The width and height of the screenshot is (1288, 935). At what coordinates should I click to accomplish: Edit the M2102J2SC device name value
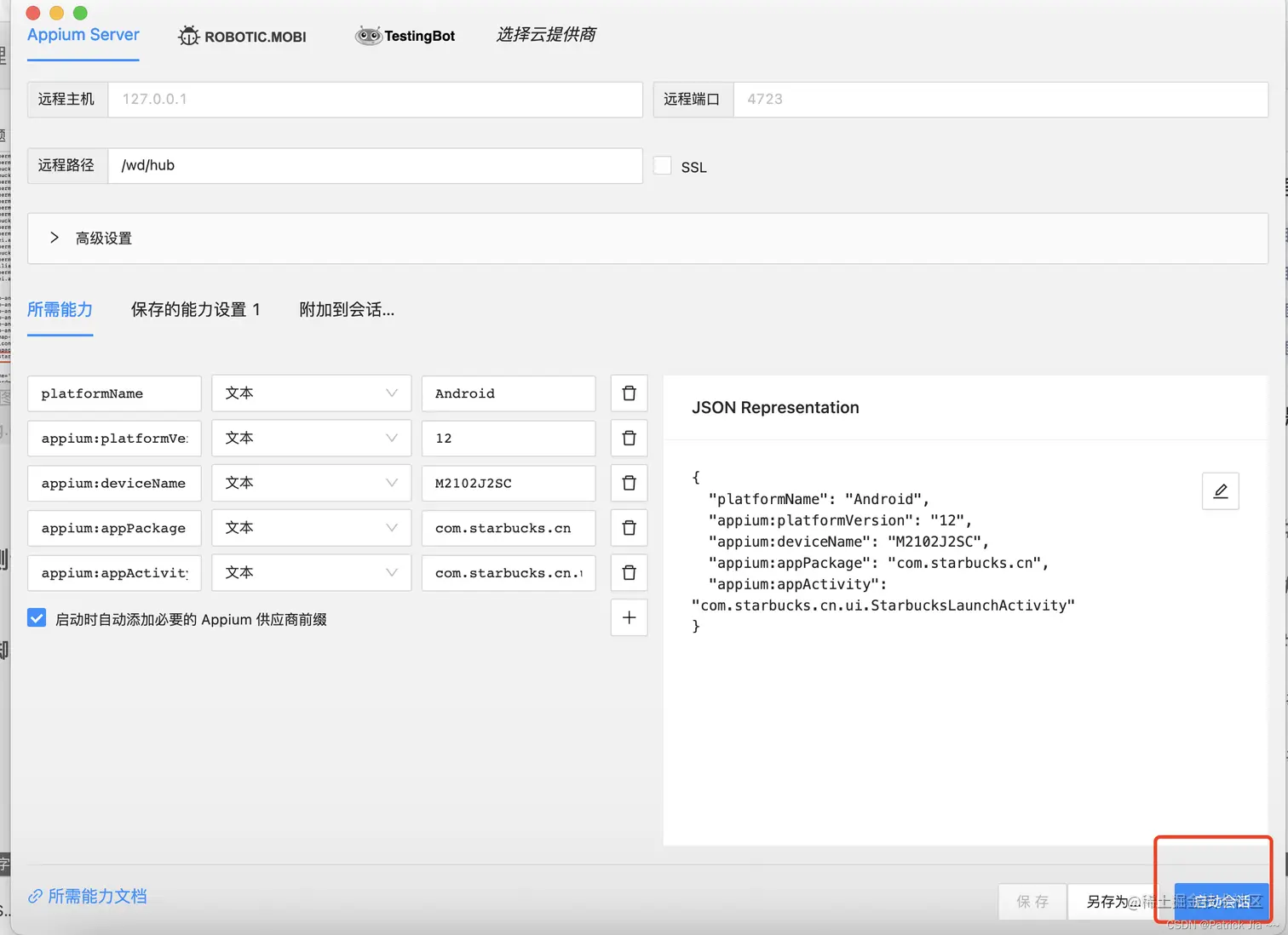tap(509, 483)
